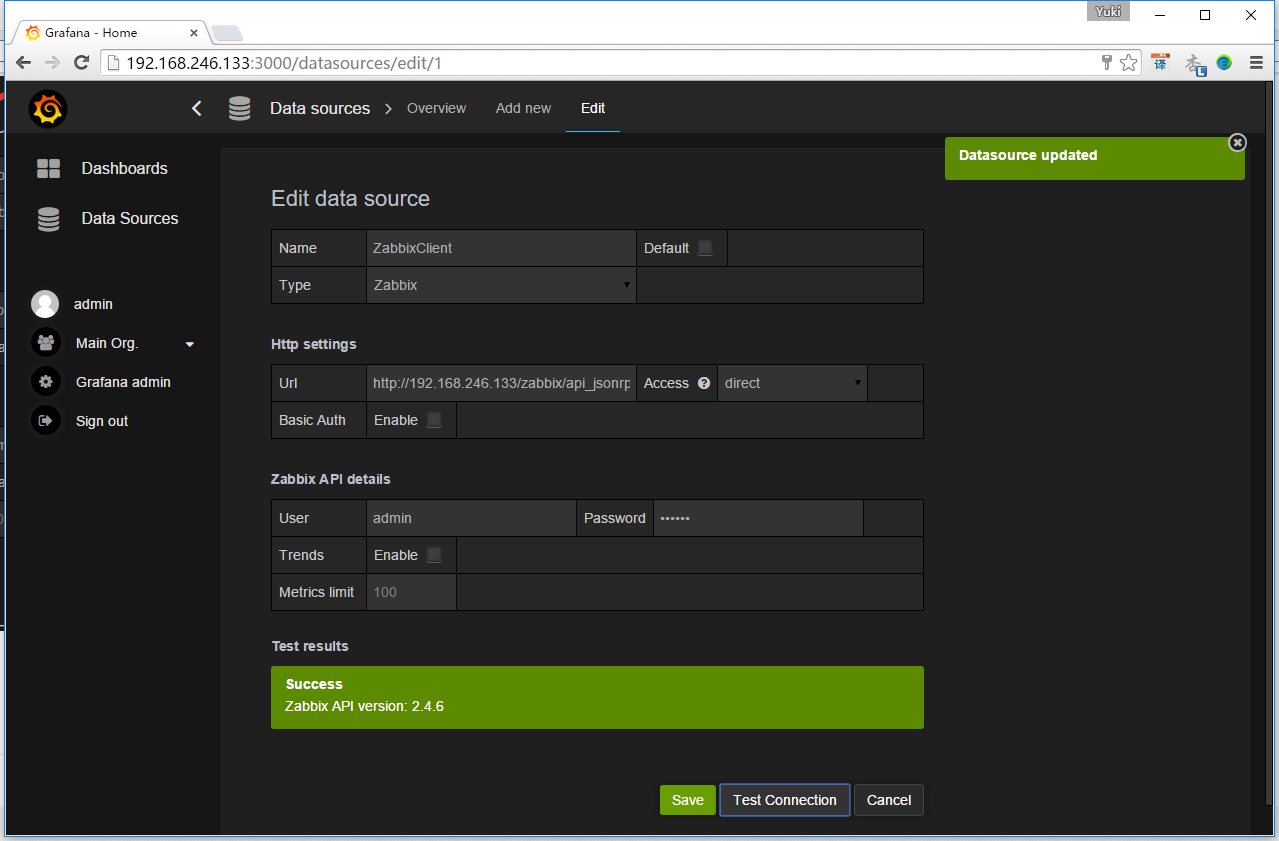Click the browser Forward arrow
Image resolution: width=1279 pixels, height=841 pixels.
(x=52, y=63)
